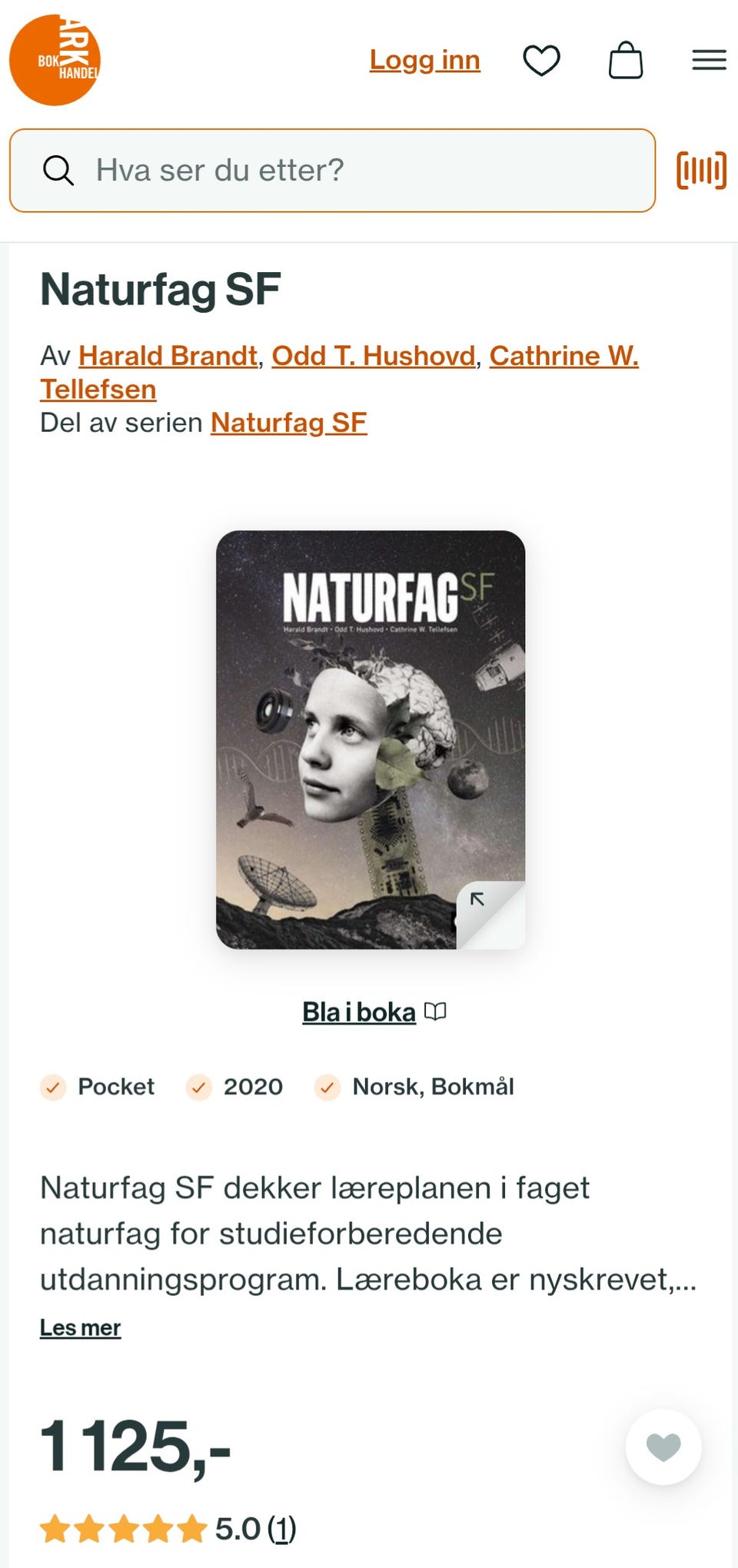Image resolution: width=738 pixels, height=1568 pixels.
Task: Open the shopping bag icon
Action: coord(626,60)
